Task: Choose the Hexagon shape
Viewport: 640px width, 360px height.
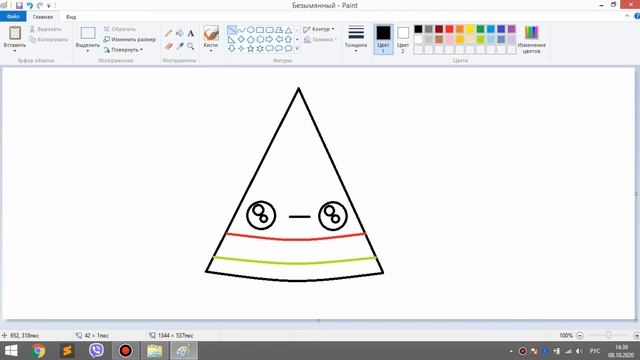Action: pos(260,39)
